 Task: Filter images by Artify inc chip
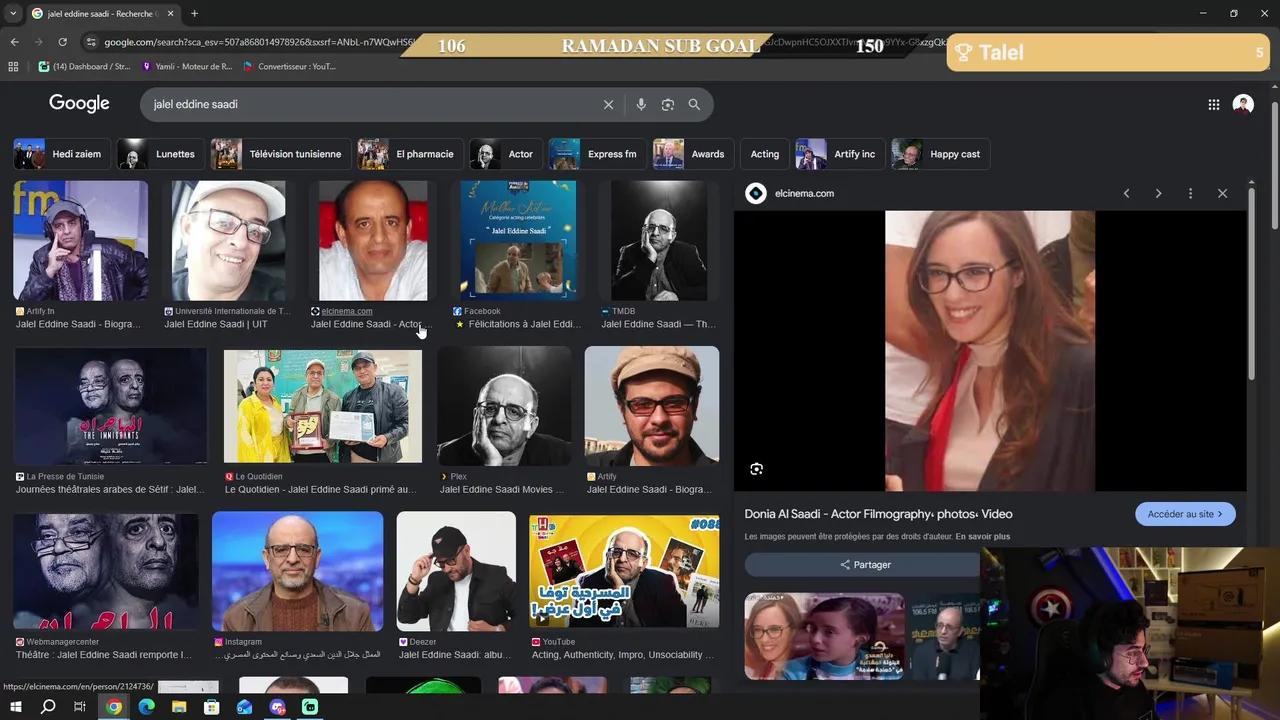(x=839, y=154)
